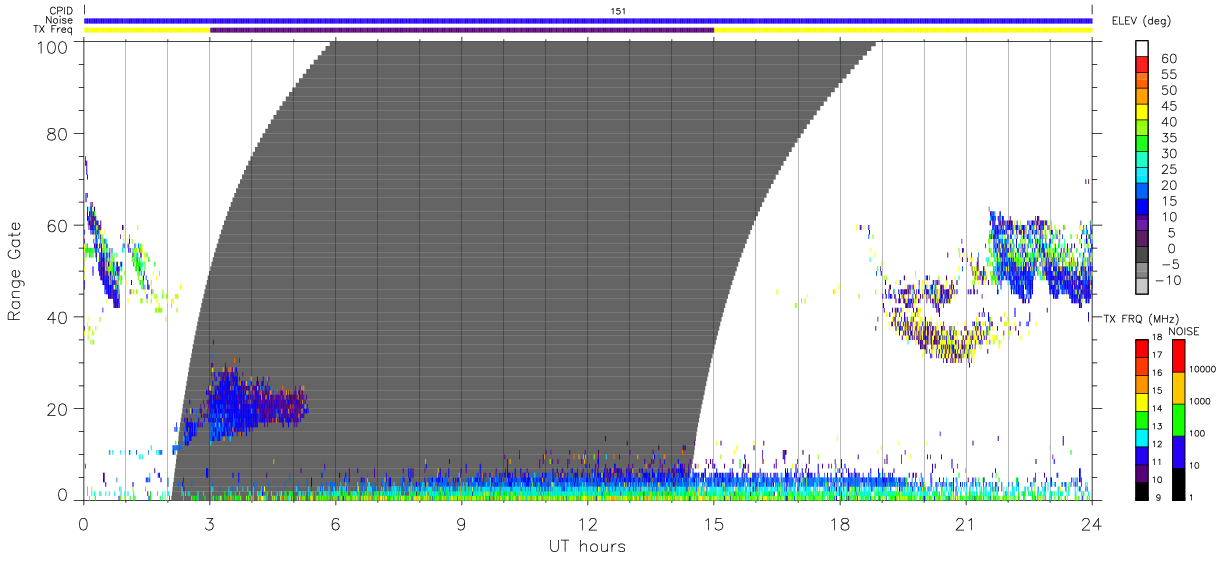Click the yellow swatch in ELEV color bar
This screenshot has width=1228, height=567.
(1142, 112)
